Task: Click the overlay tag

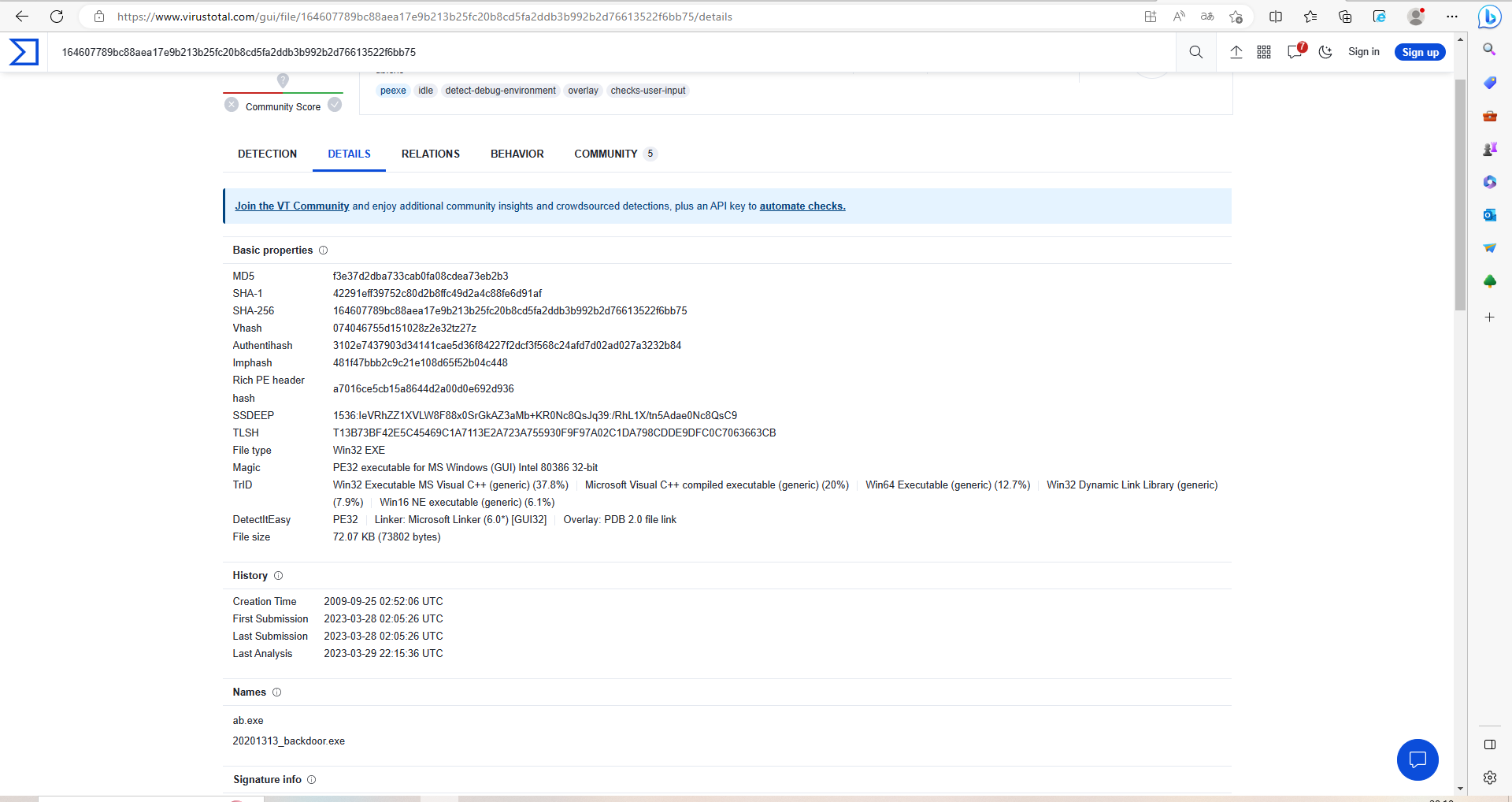Action: point(584,91)
